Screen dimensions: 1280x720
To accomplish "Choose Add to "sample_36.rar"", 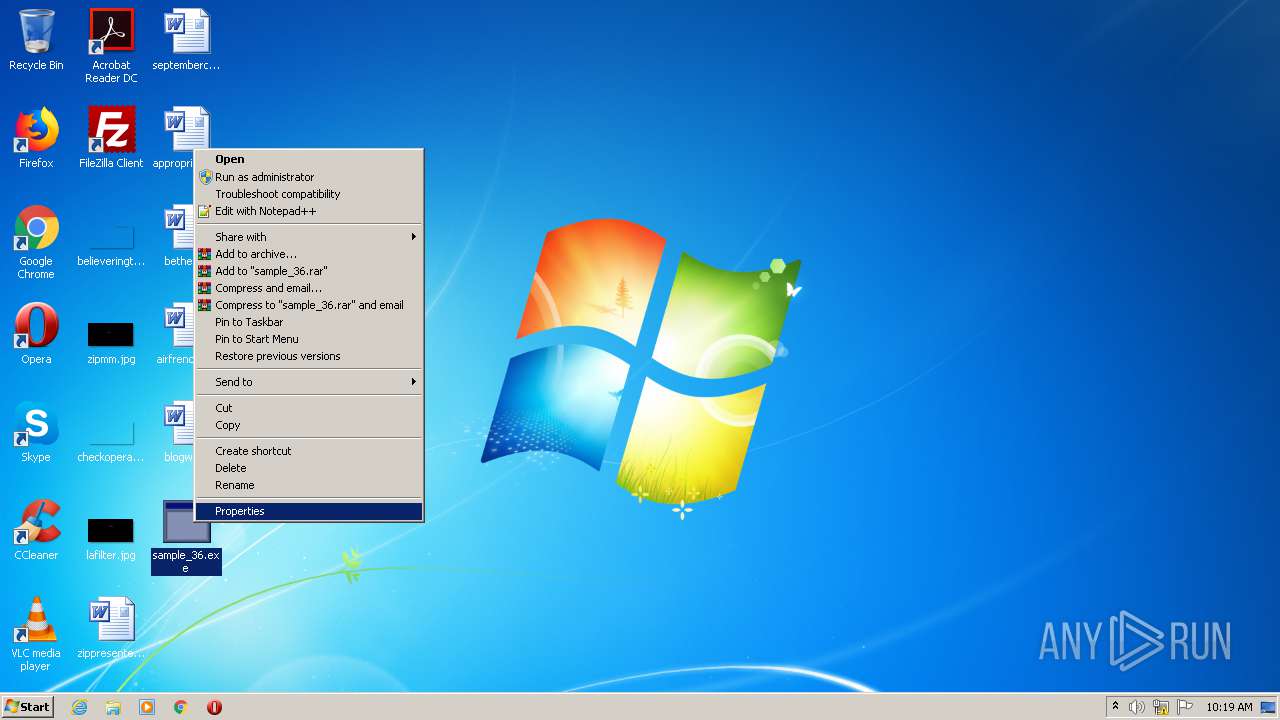I will (309, 271).
